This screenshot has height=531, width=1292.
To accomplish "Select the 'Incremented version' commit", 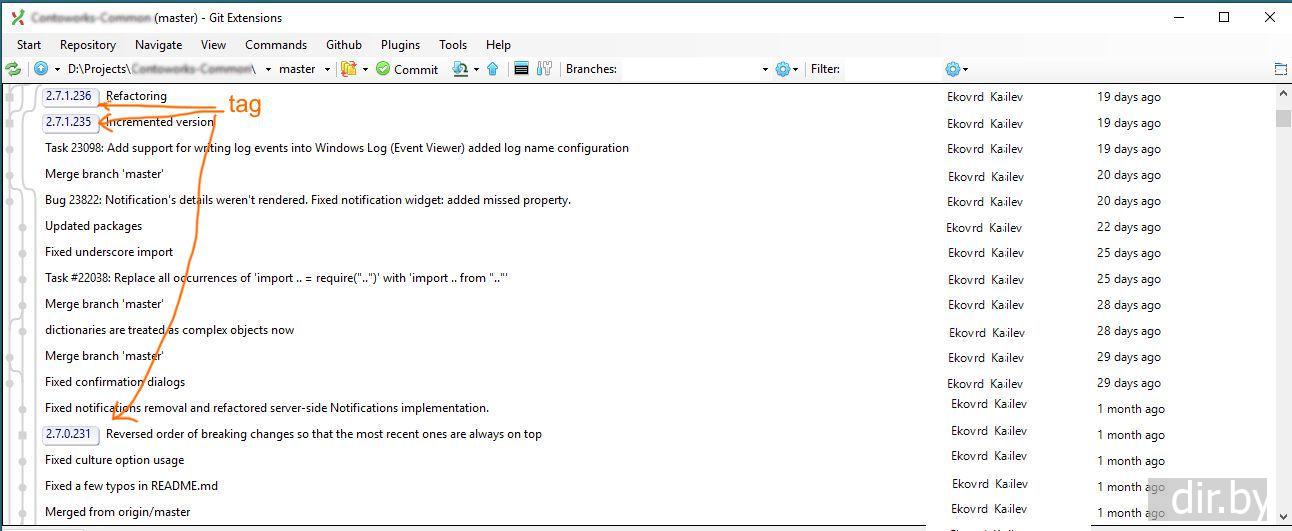I will coord(160,122).
